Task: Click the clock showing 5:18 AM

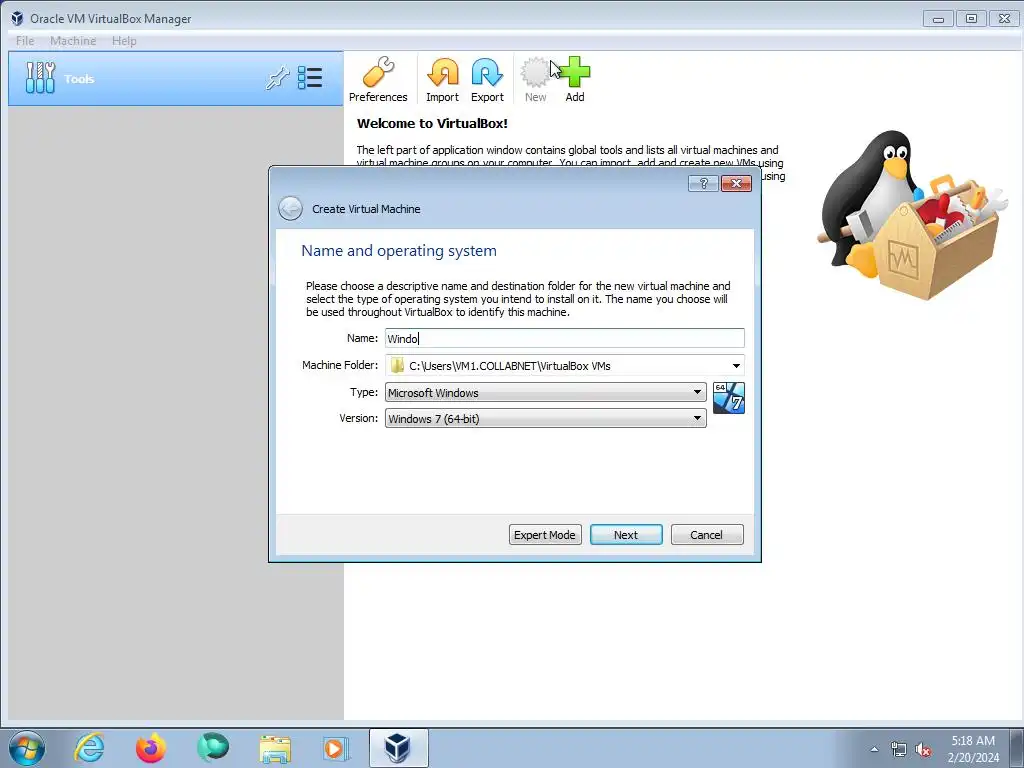Action: (973, 741)
